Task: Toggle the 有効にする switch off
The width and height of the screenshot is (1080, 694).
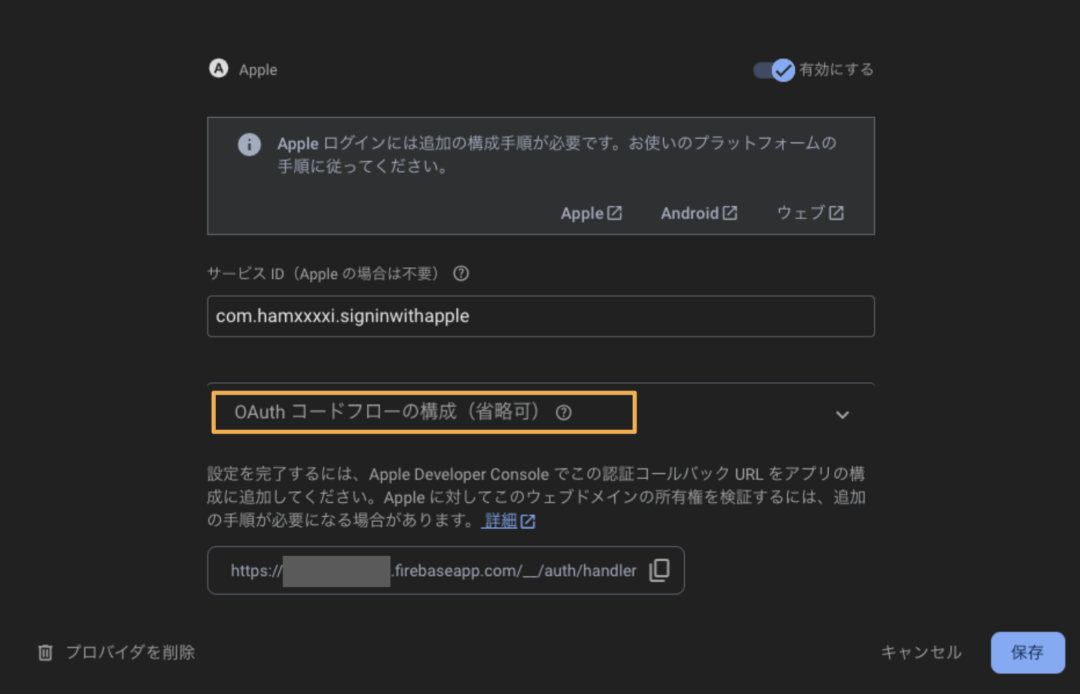Action: point(774,70)
